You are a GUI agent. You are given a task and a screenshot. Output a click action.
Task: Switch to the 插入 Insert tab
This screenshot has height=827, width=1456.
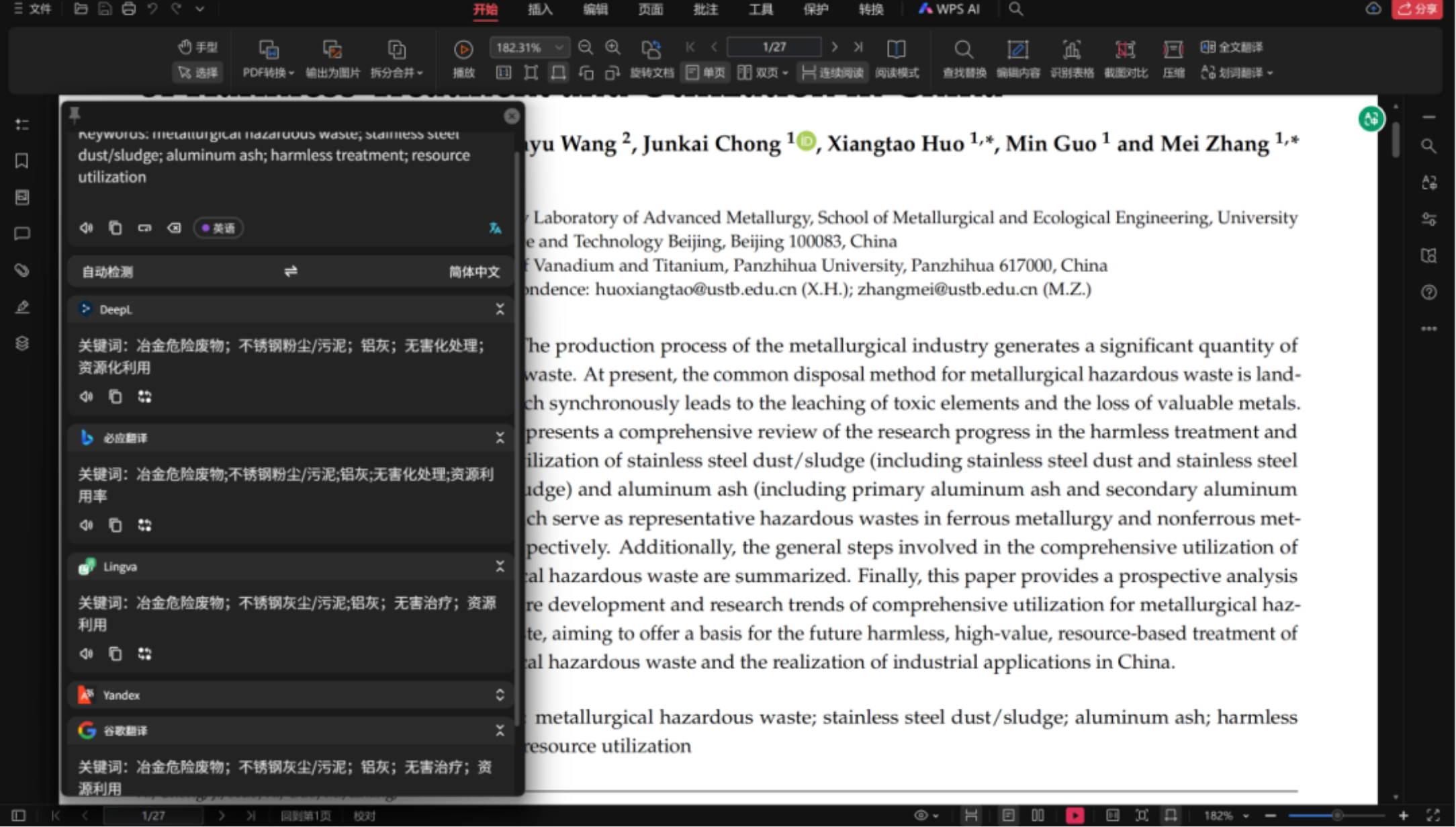(540, 9)
